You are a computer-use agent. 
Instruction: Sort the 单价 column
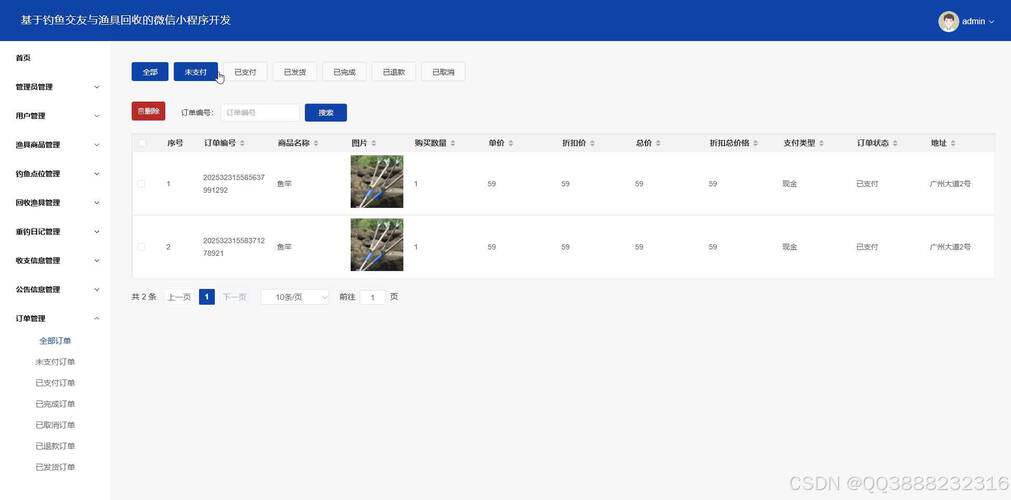[511, 143]
